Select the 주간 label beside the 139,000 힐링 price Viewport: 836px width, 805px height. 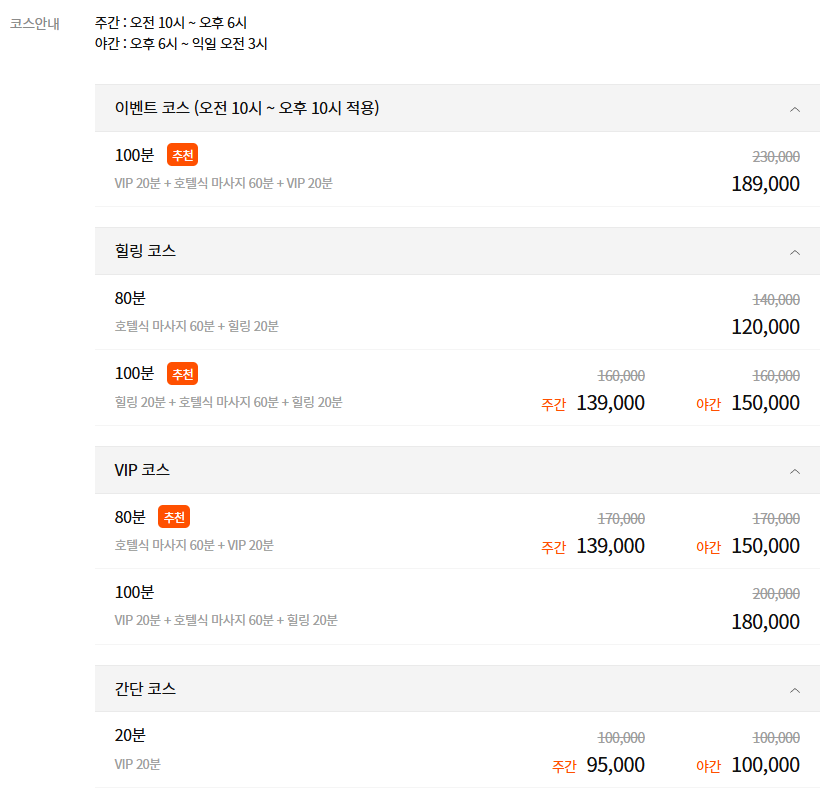(x=554, y=405)
